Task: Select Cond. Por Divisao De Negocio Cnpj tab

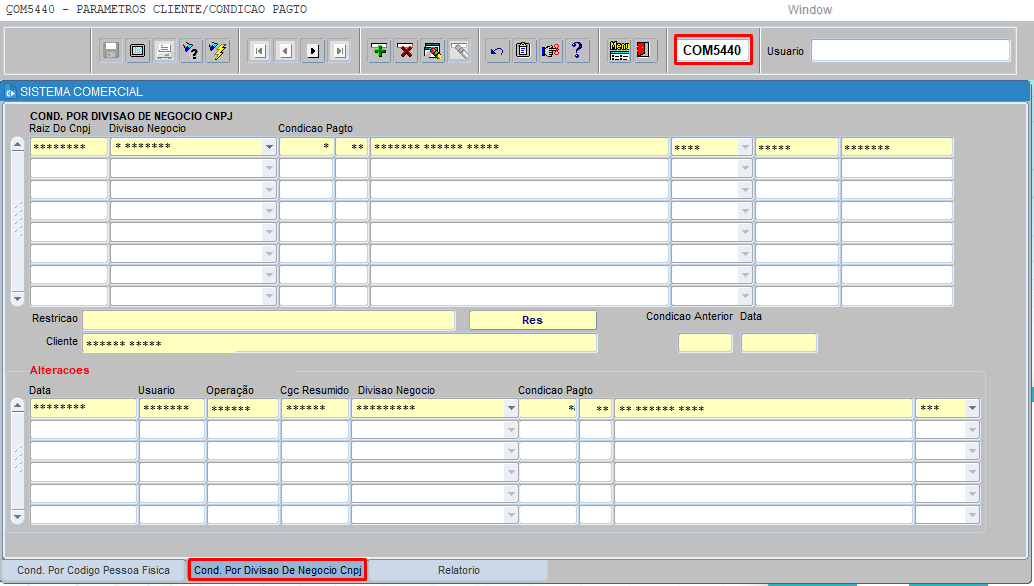Action: point(277,570)
